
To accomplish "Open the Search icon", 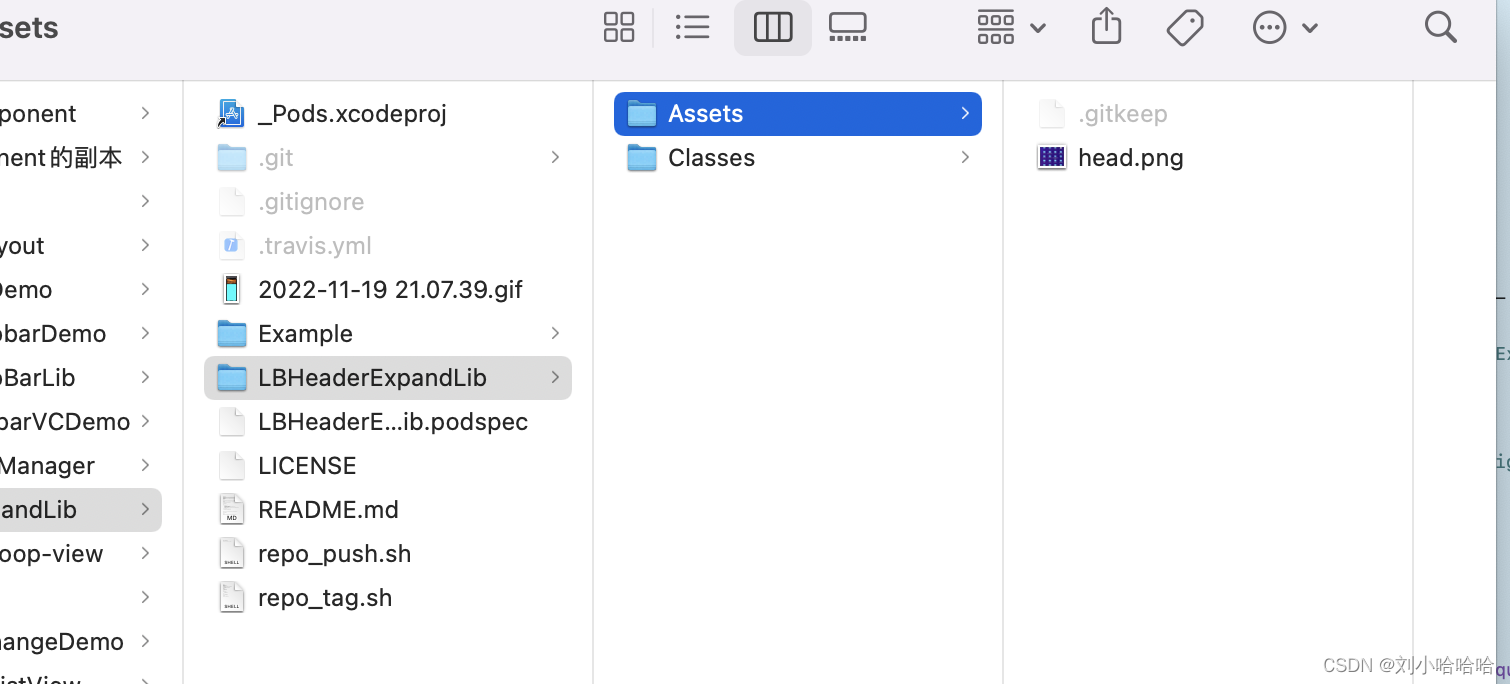I will (1440, 27).
